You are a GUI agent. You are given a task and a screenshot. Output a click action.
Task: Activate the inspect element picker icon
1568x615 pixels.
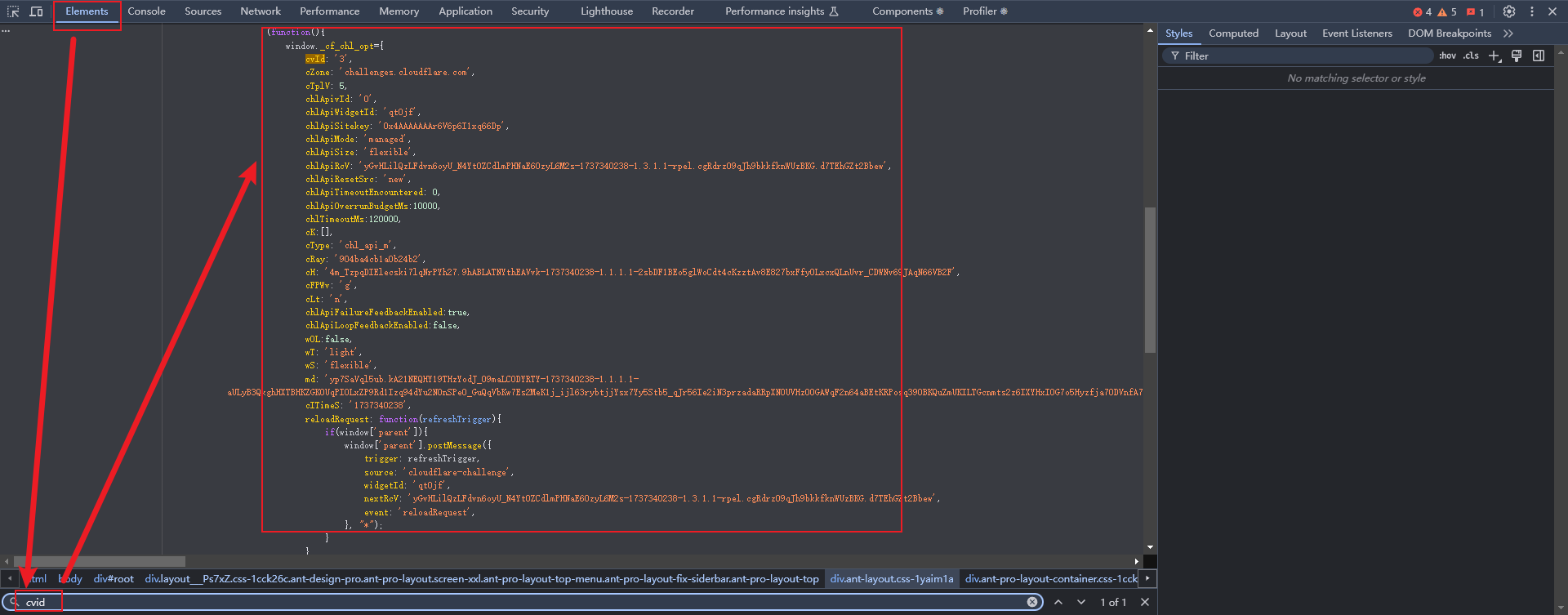[13, 11]
